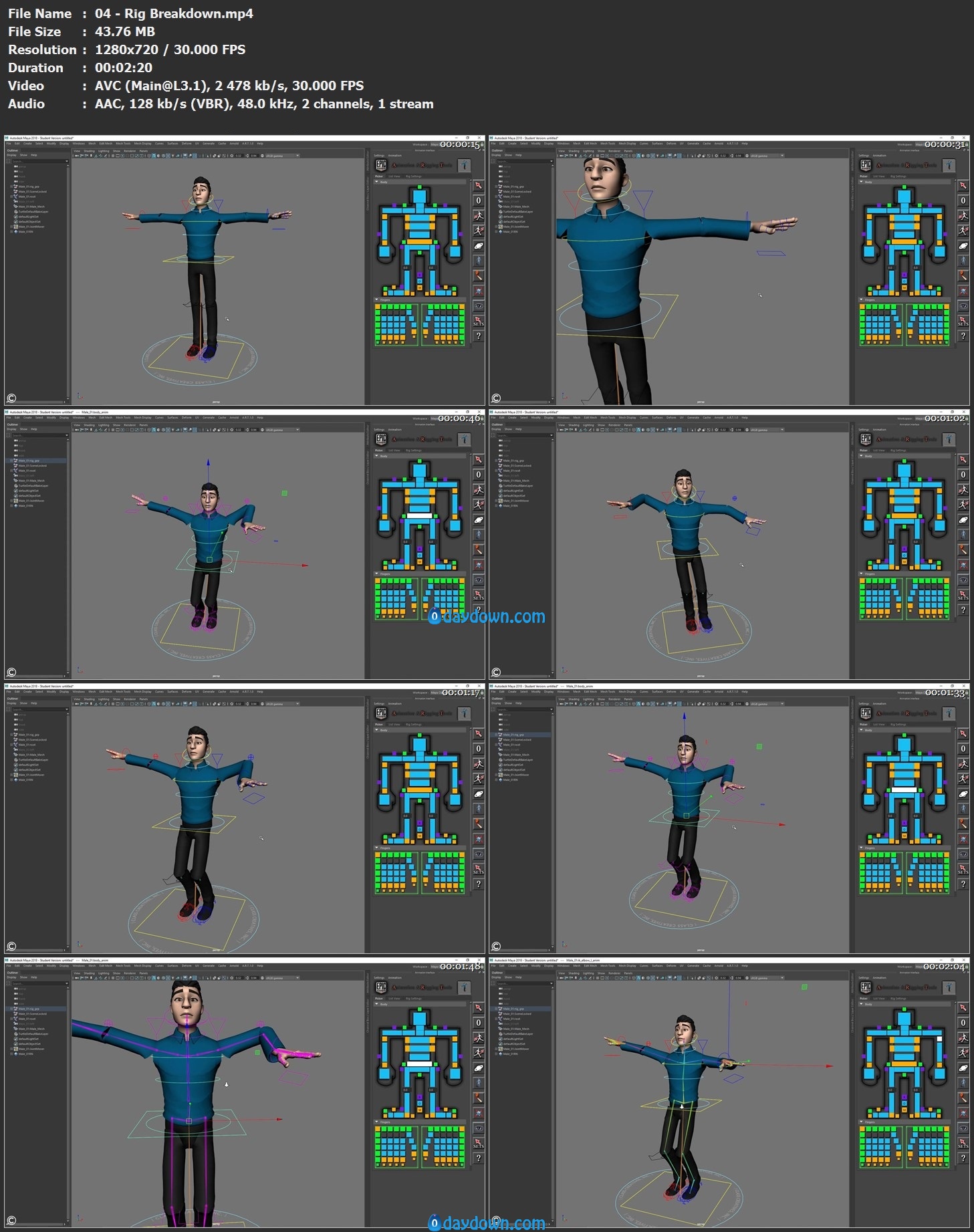
Task: Click the planet icon, 00:01:17 frame
Action: tap(479, 793)
